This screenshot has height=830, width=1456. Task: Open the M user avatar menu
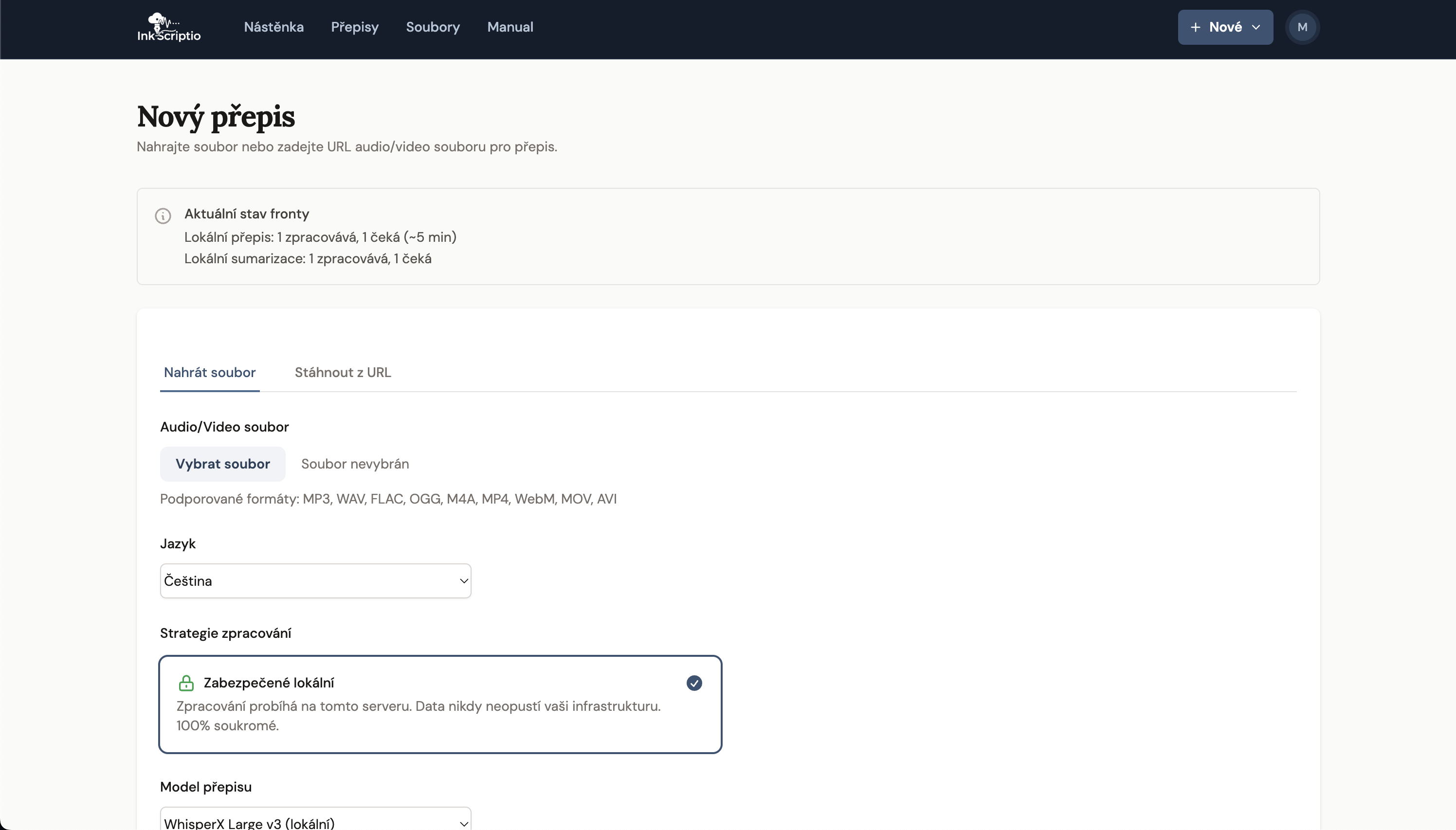(1302, 27)
